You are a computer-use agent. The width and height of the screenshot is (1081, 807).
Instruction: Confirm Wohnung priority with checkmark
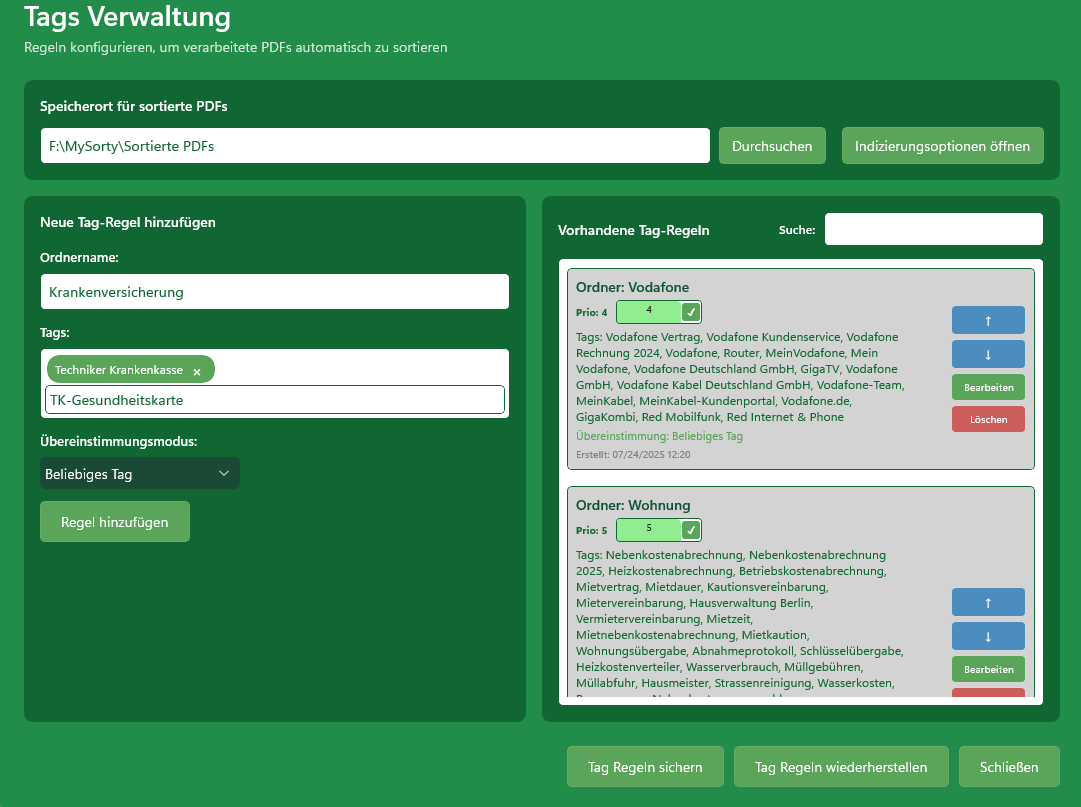click(x=691, y=529)
